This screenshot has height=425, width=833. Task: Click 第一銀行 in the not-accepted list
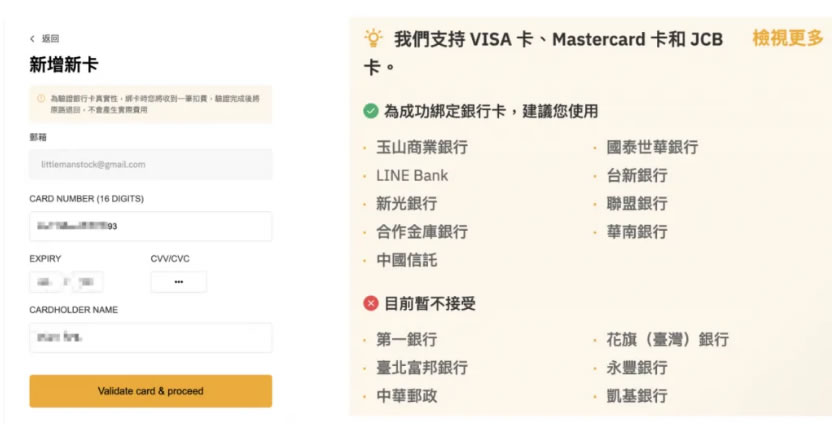pos(406,339)
